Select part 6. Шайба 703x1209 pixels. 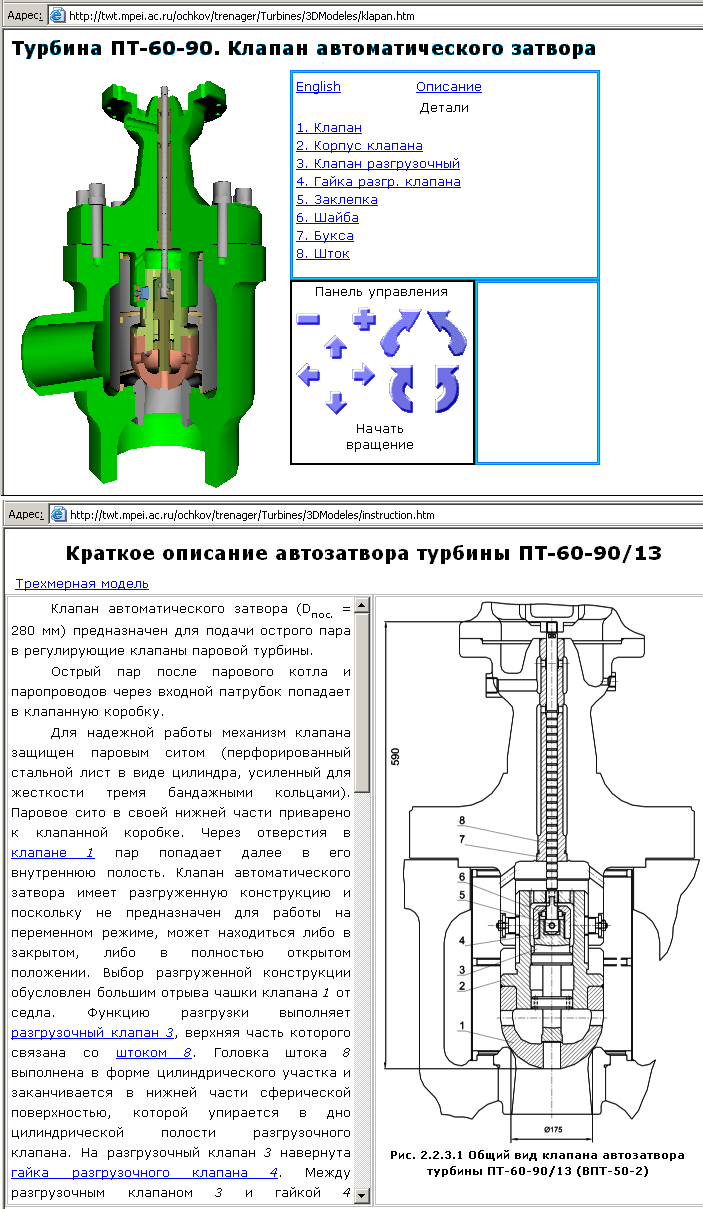(327, 218)
